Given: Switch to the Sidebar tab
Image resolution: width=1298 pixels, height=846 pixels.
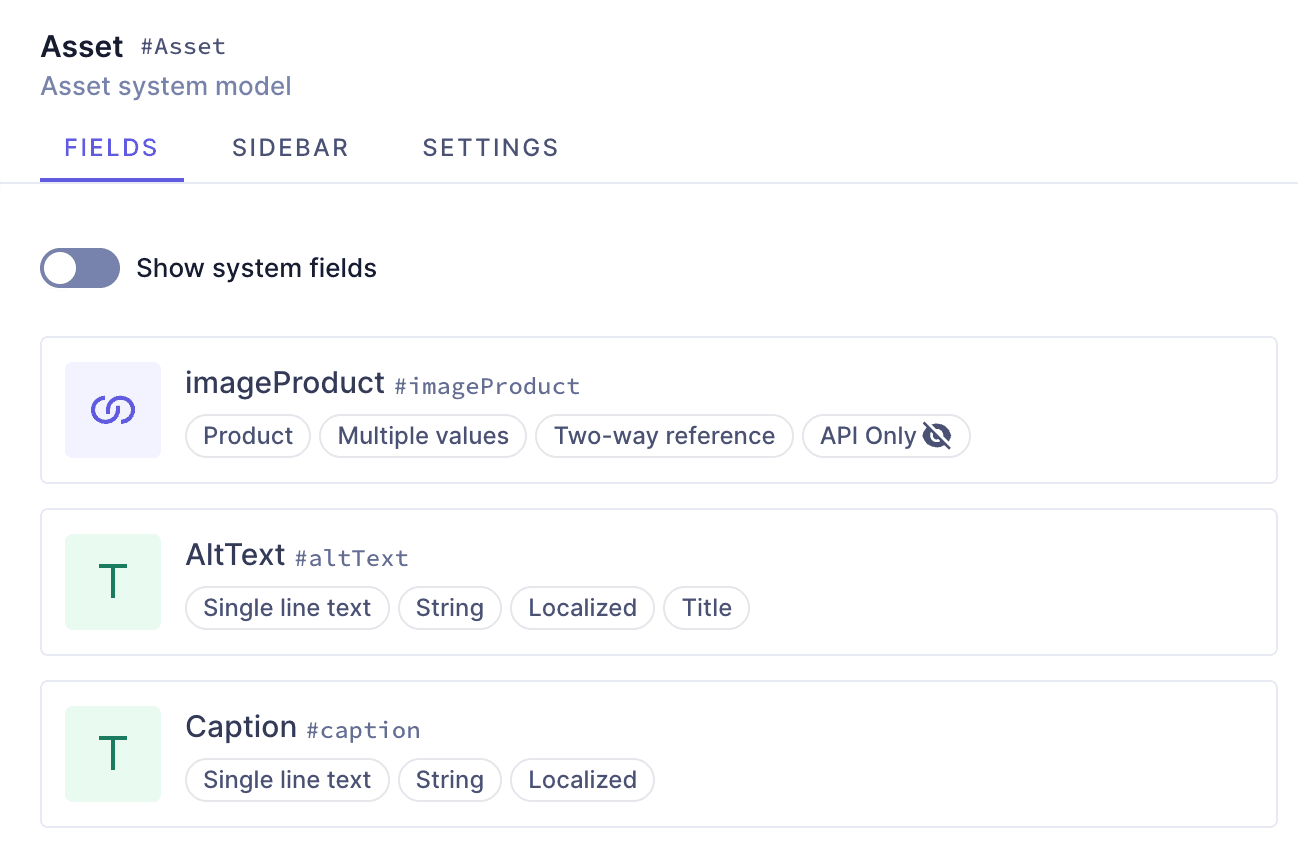Looking at the screenshot, I should 290,148.
